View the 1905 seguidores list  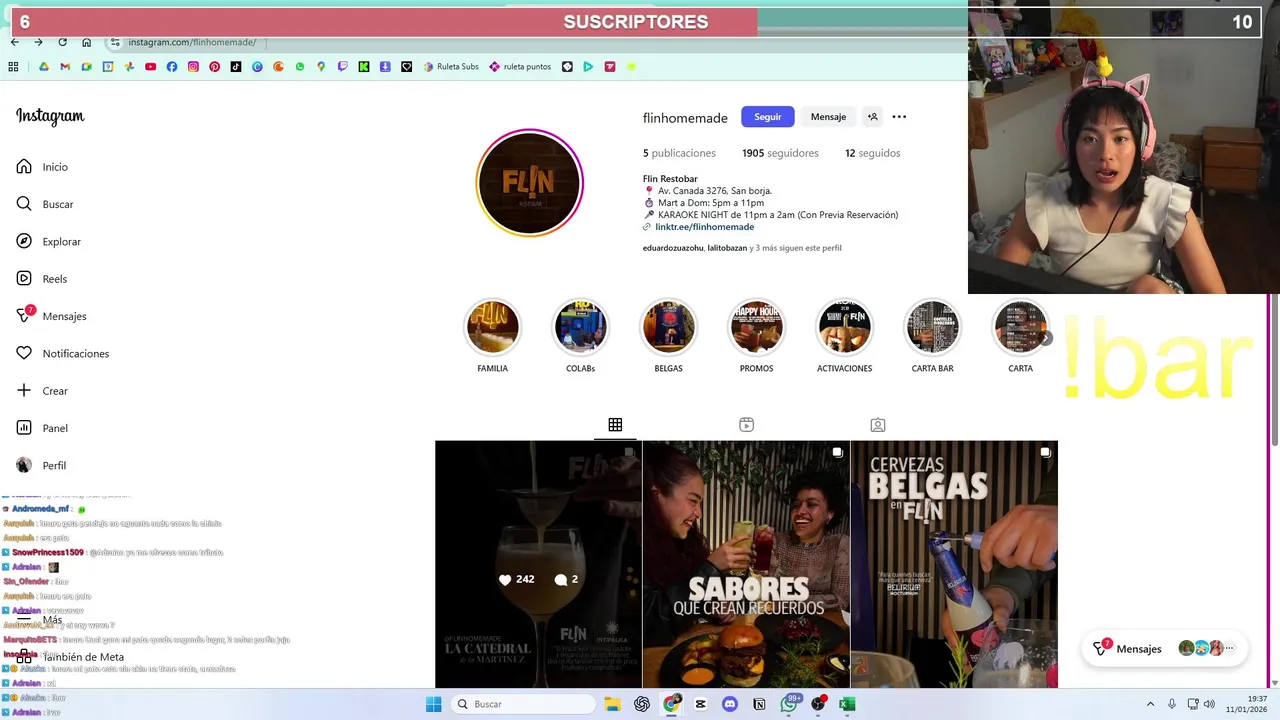tap(780, 153)
